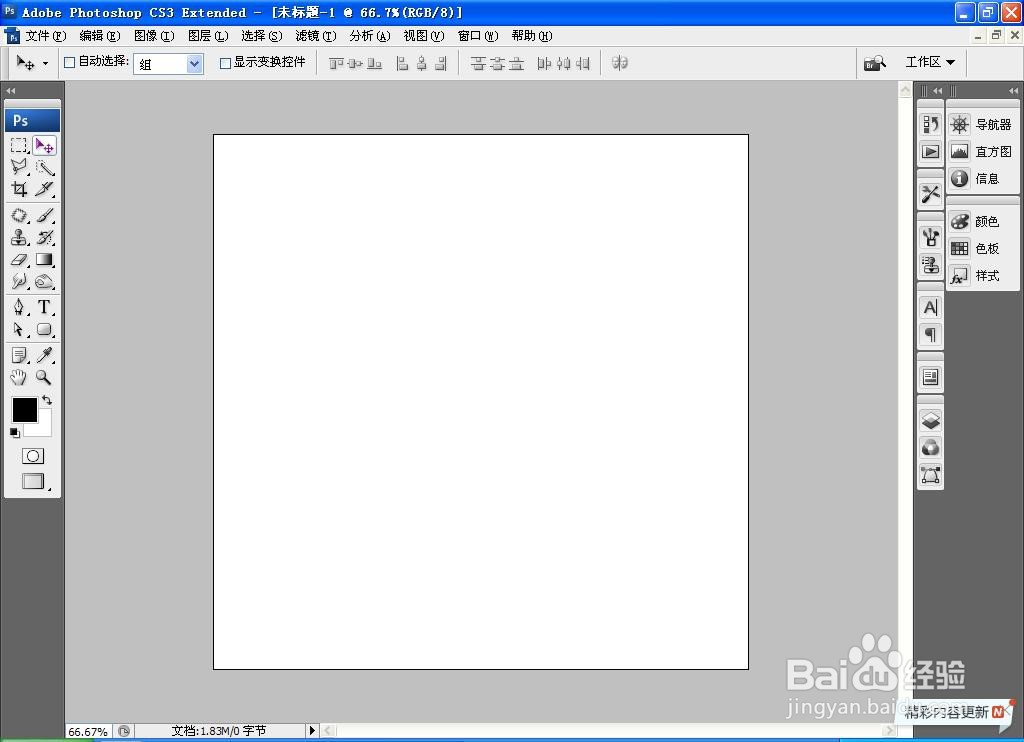The image size is (1024, 742).
Task: Select the Brush tool
Action: point(44,215)
